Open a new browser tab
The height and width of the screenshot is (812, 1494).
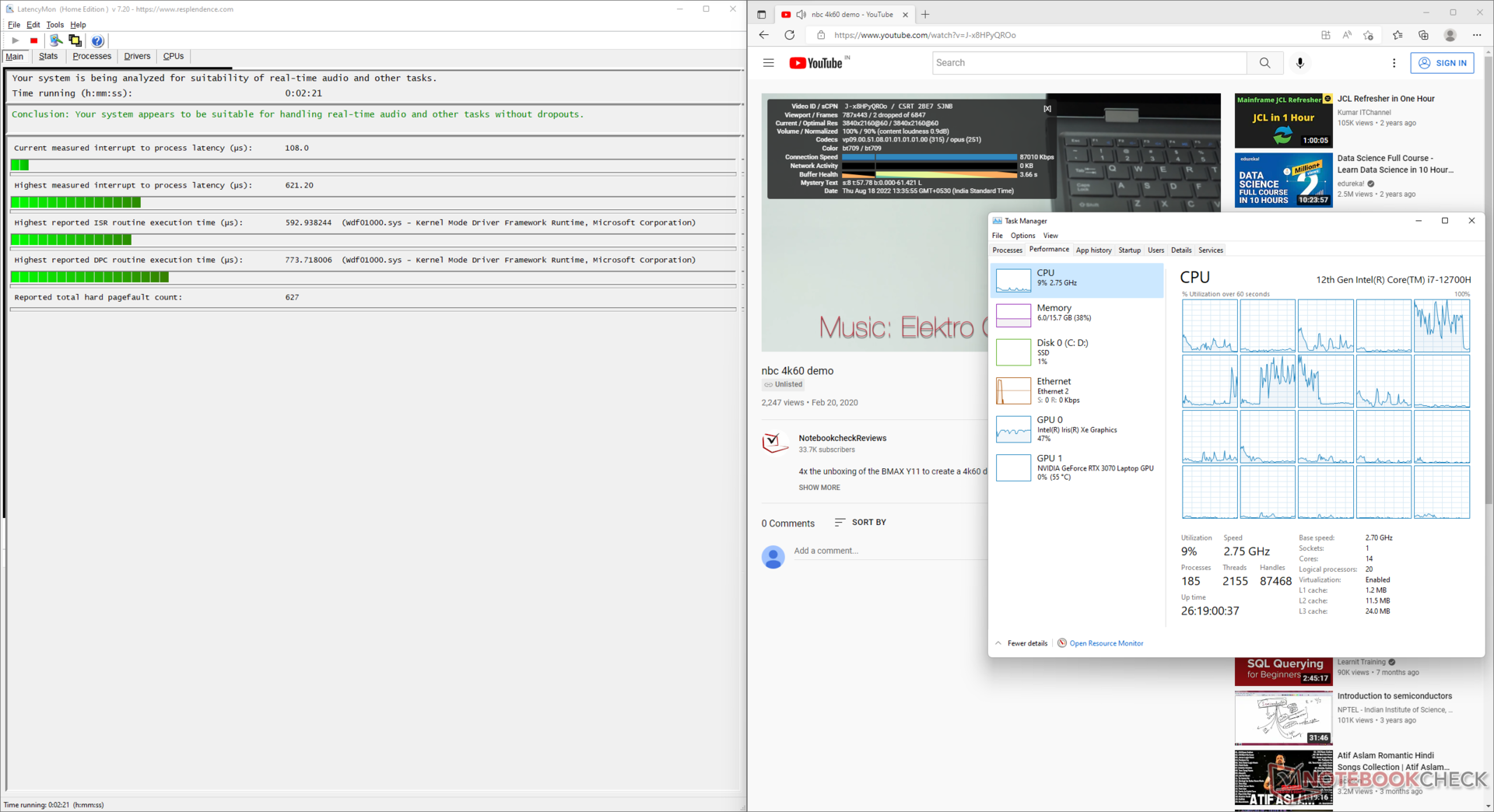(x=925, y=14)
